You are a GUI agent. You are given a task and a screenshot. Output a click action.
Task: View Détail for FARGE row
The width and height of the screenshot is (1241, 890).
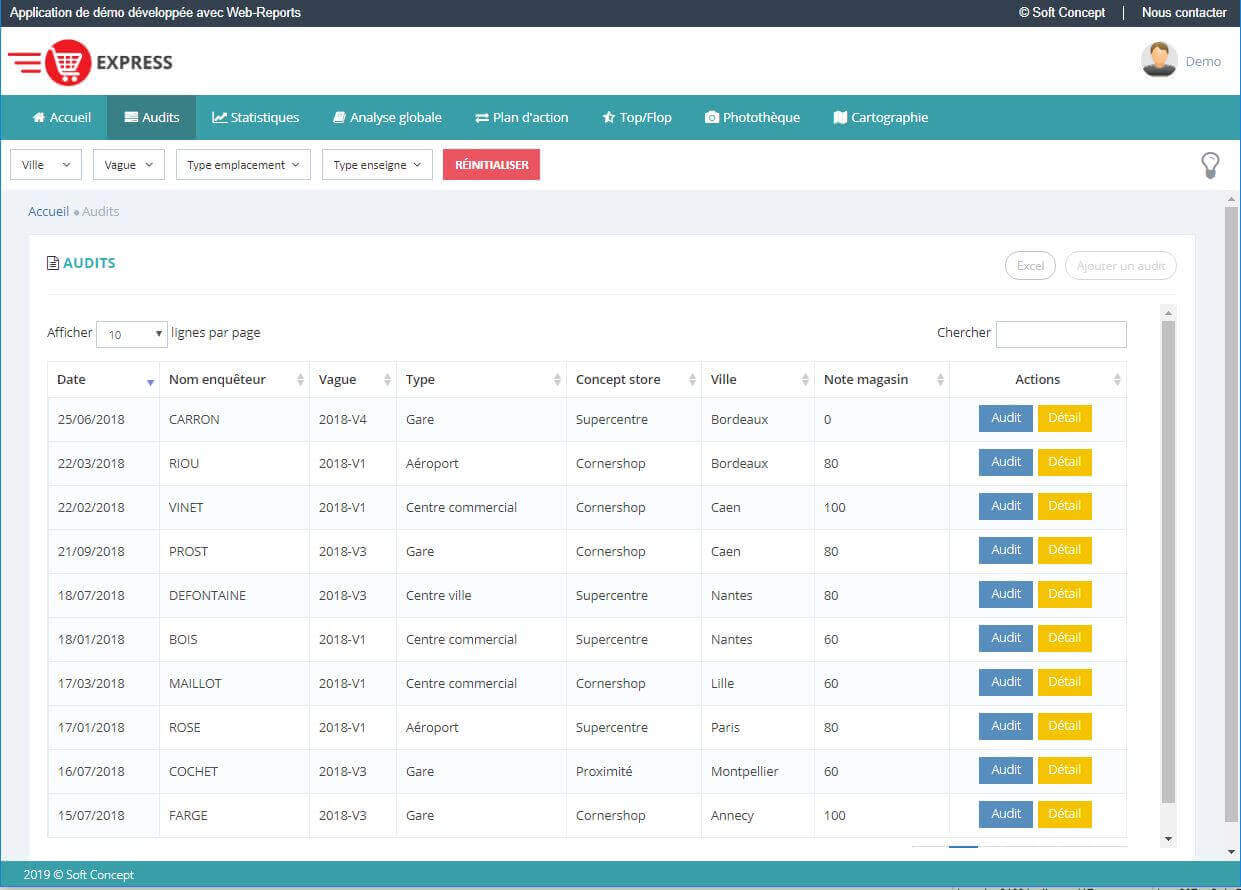pyautogui.click(x=1065, y=814)
